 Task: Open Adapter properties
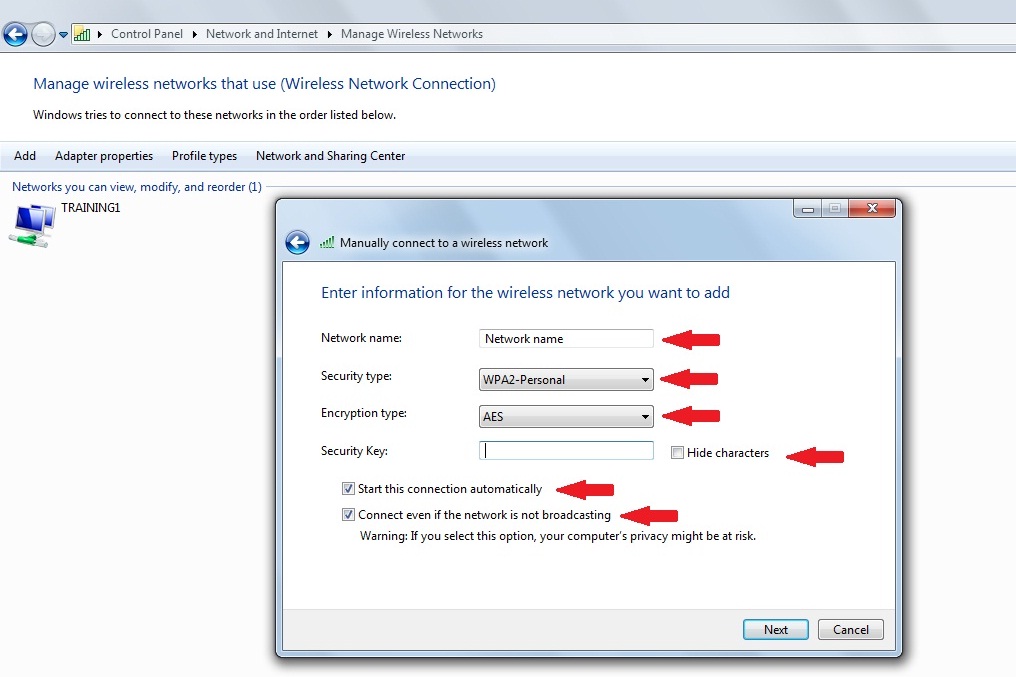point(104,155)
